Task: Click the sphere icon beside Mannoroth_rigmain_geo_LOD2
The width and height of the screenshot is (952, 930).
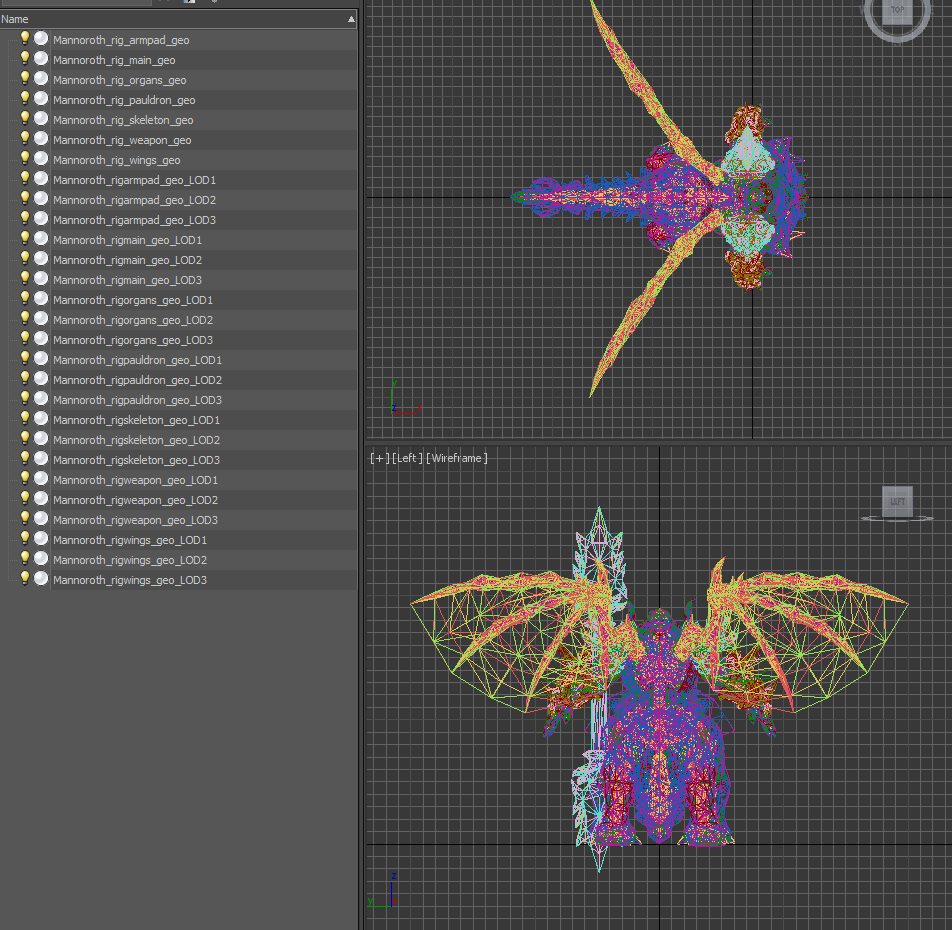Action: (x=41, y=259)
